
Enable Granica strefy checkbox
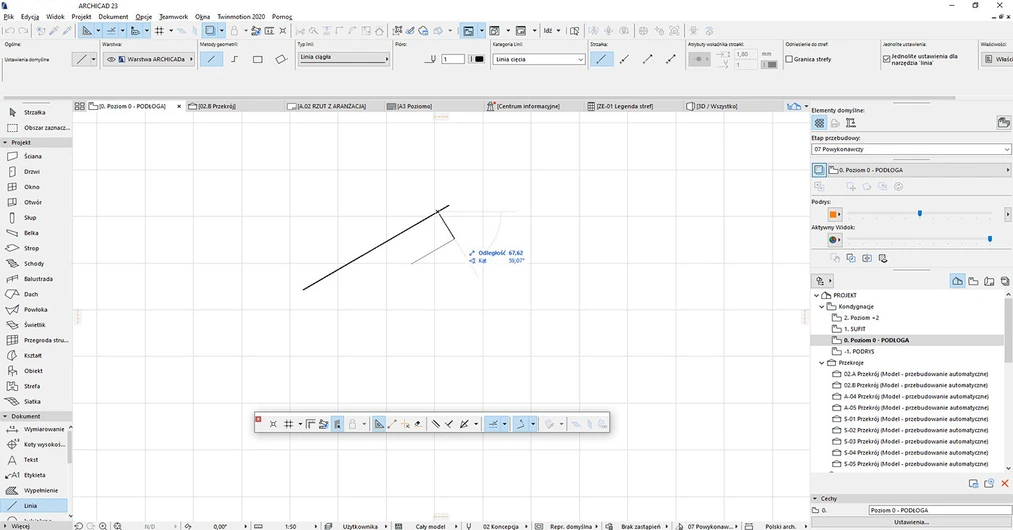(789, 59)
